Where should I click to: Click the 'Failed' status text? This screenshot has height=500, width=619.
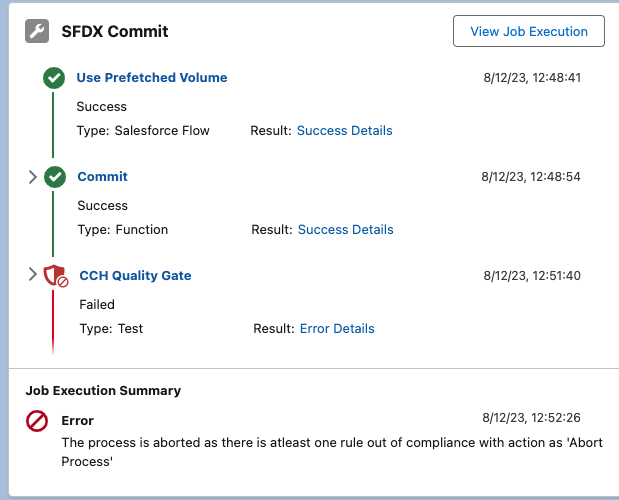(97, 305)
